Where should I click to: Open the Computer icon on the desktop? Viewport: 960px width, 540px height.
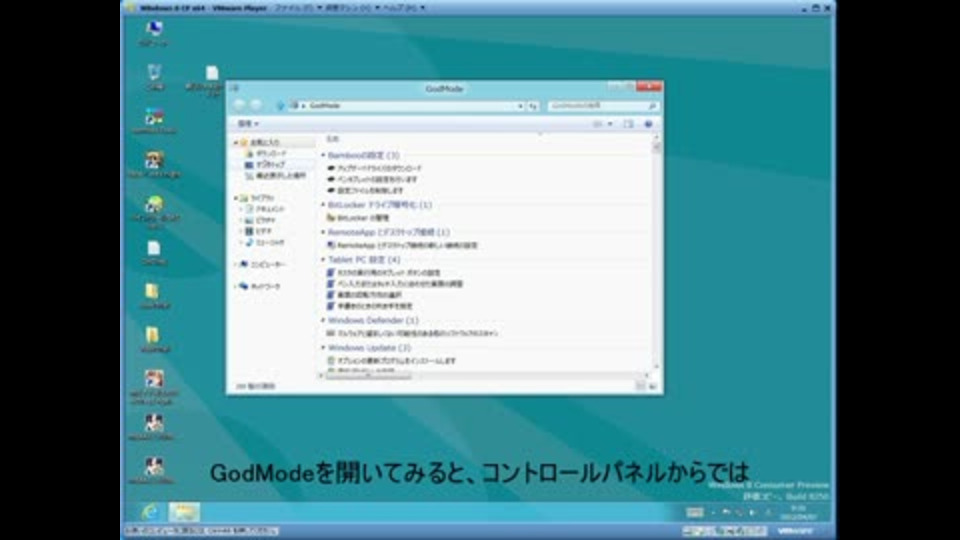coord(154,33)
